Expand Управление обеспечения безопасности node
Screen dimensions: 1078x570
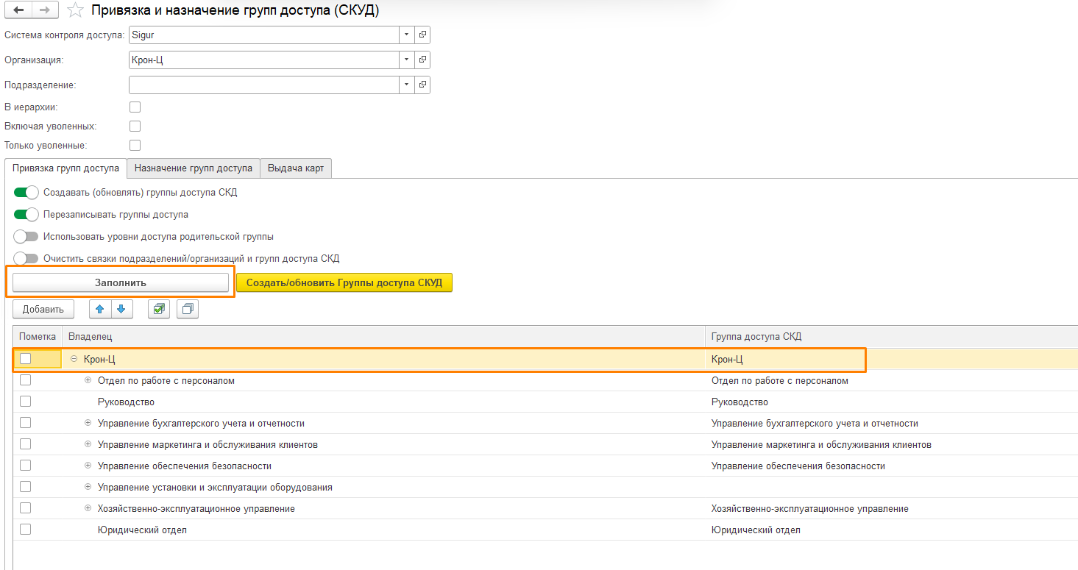(88, 466)
